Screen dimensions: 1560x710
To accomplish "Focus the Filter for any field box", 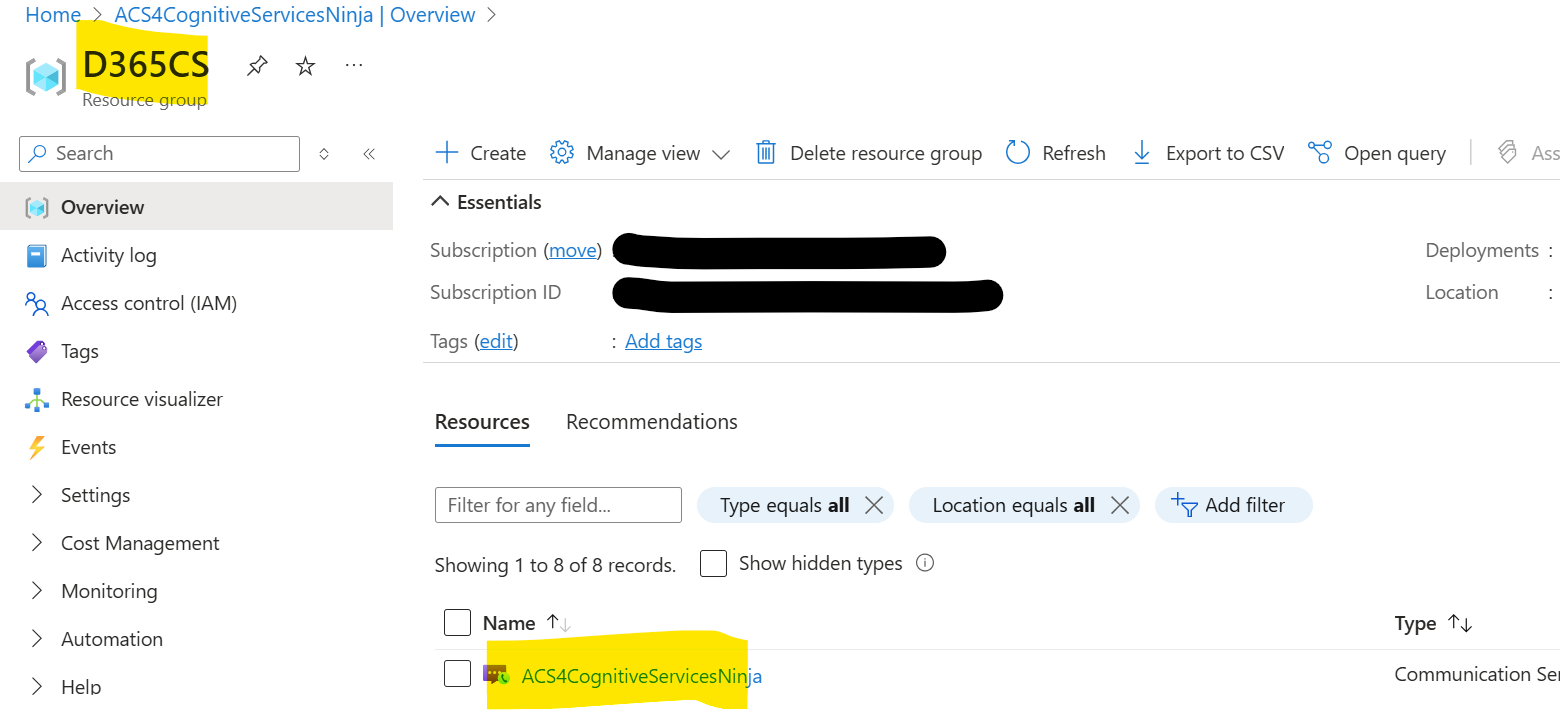I will (558, 505).
